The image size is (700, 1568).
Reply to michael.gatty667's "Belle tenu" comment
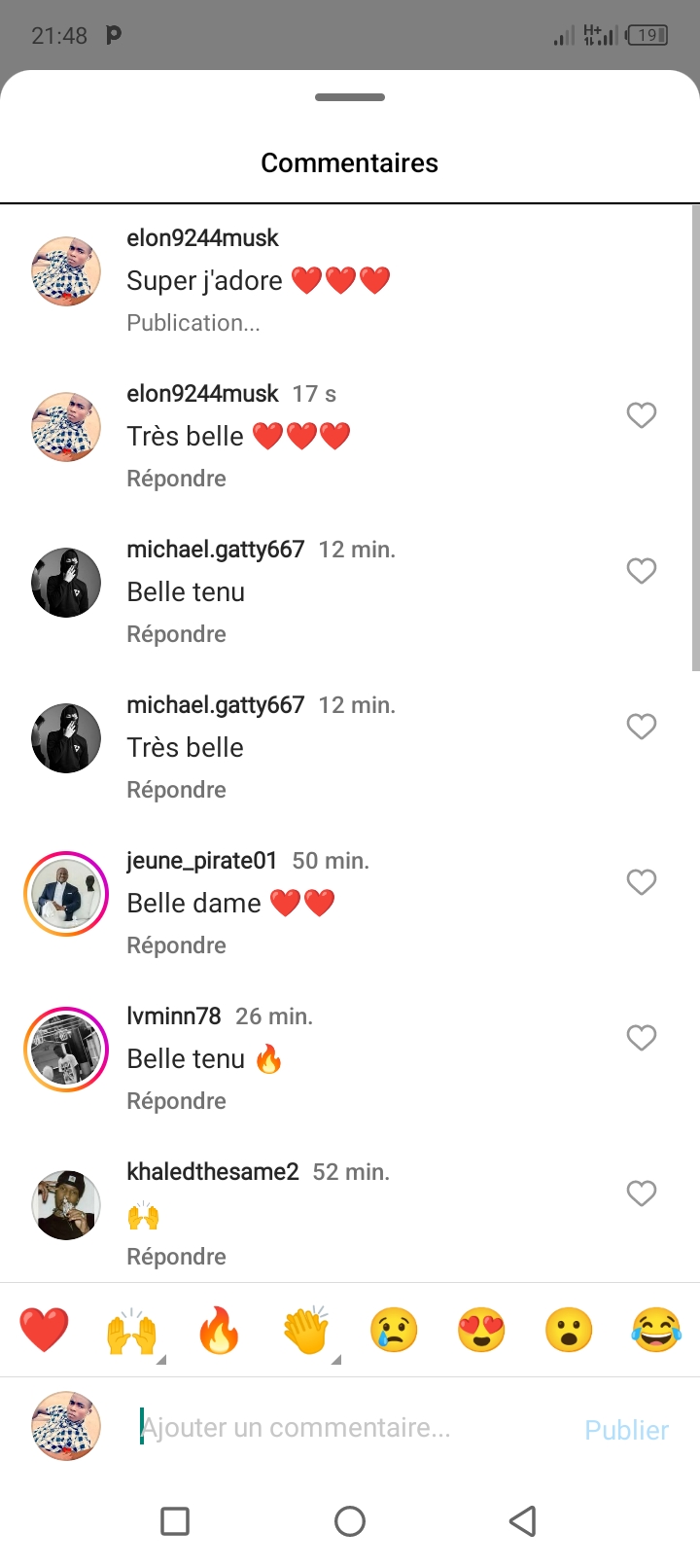[176, 634]
